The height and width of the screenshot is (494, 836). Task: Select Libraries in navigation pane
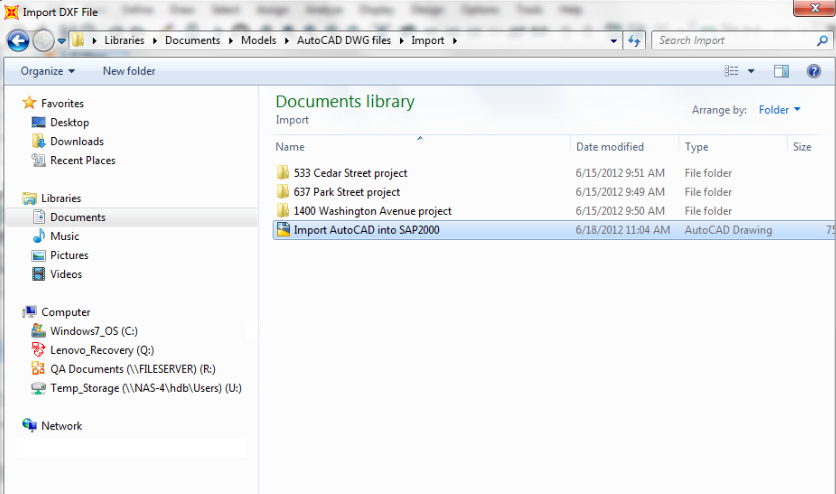pos(61,198)
